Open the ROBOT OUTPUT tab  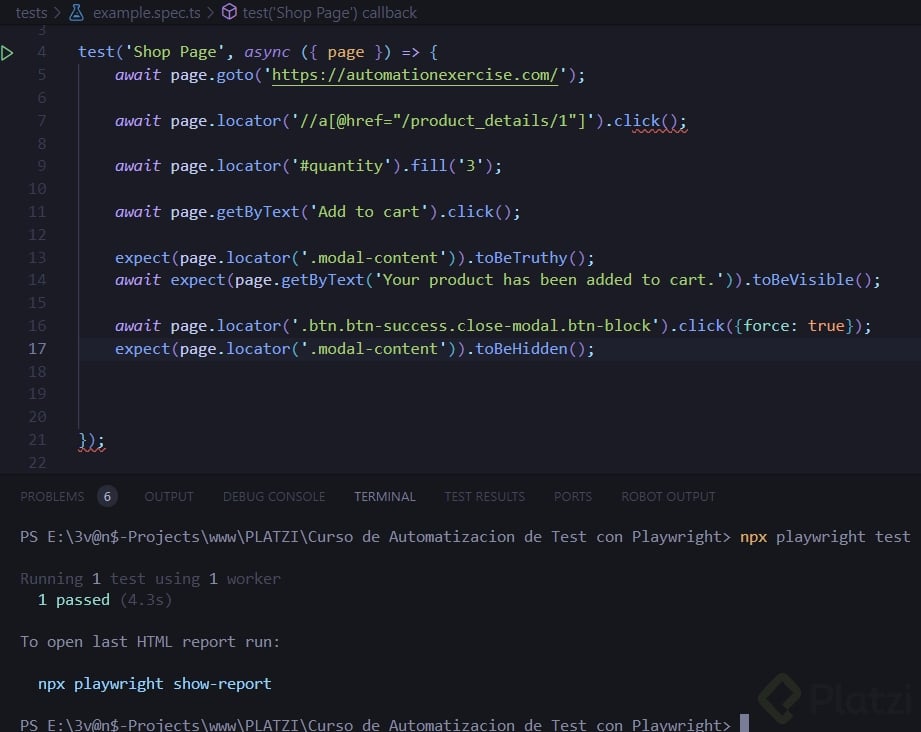pyautogui.click(x=668, y=497)
